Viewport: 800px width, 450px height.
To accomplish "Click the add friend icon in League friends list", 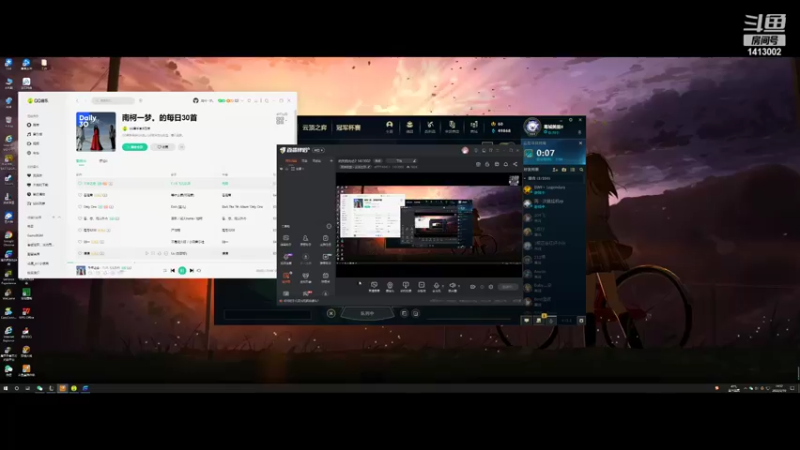I will point(555,170).
